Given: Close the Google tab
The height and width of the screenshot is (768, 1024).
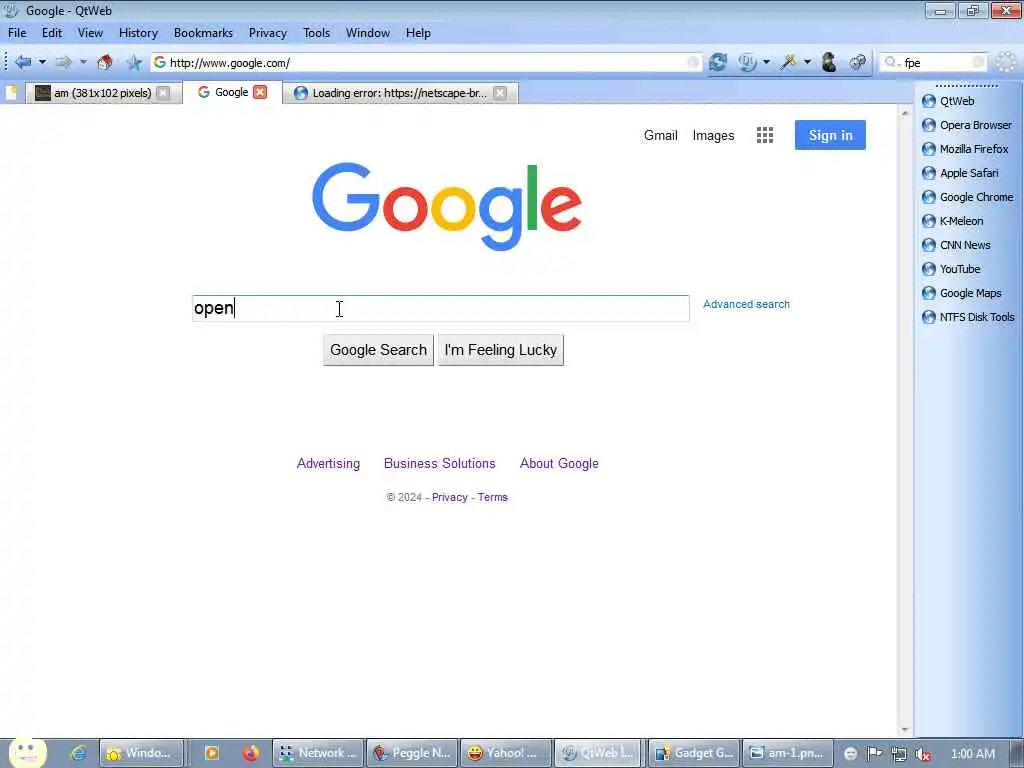Looking at the screenshot, I should pos(260,92).
